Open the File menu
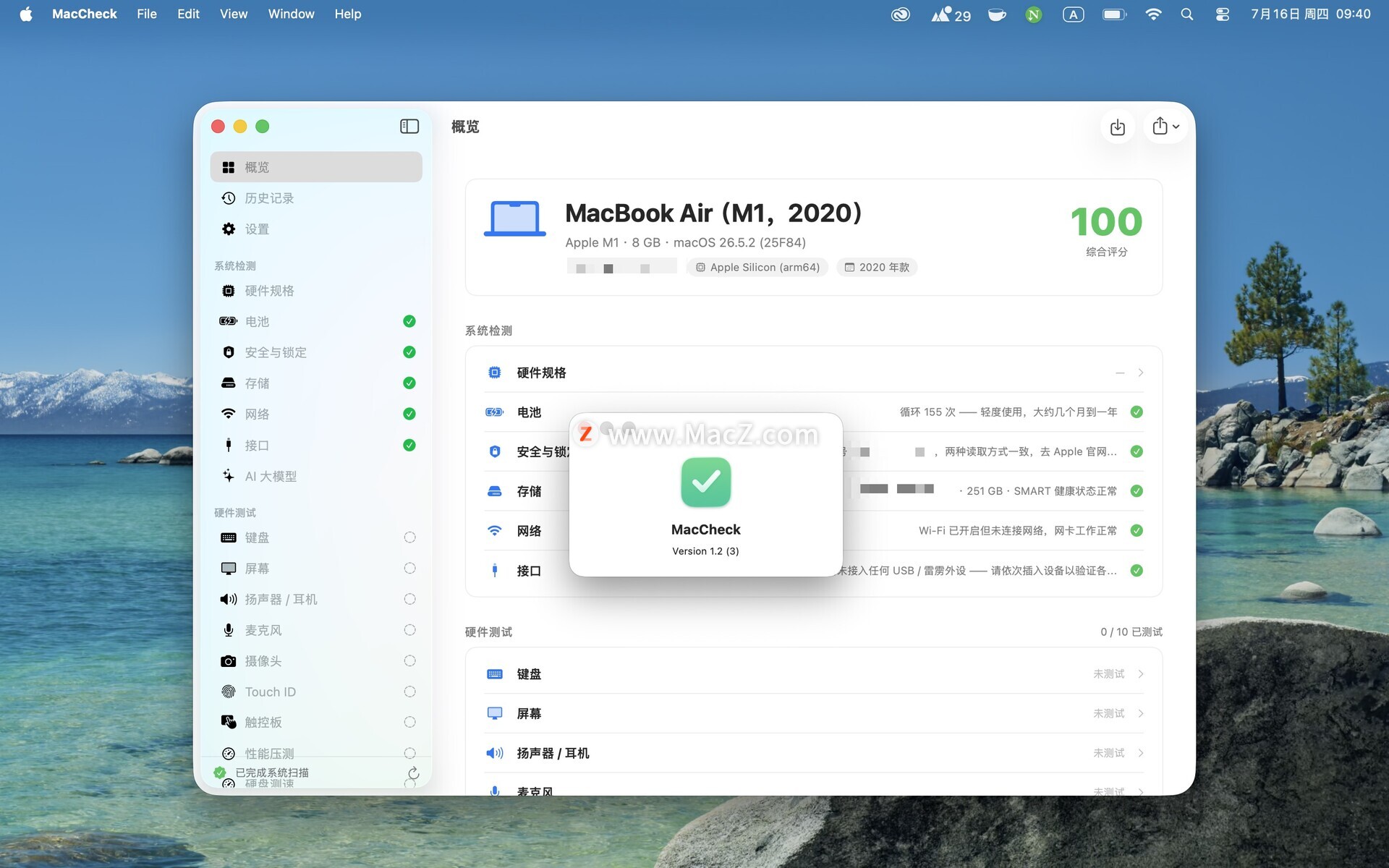 (x=147, y=14)
